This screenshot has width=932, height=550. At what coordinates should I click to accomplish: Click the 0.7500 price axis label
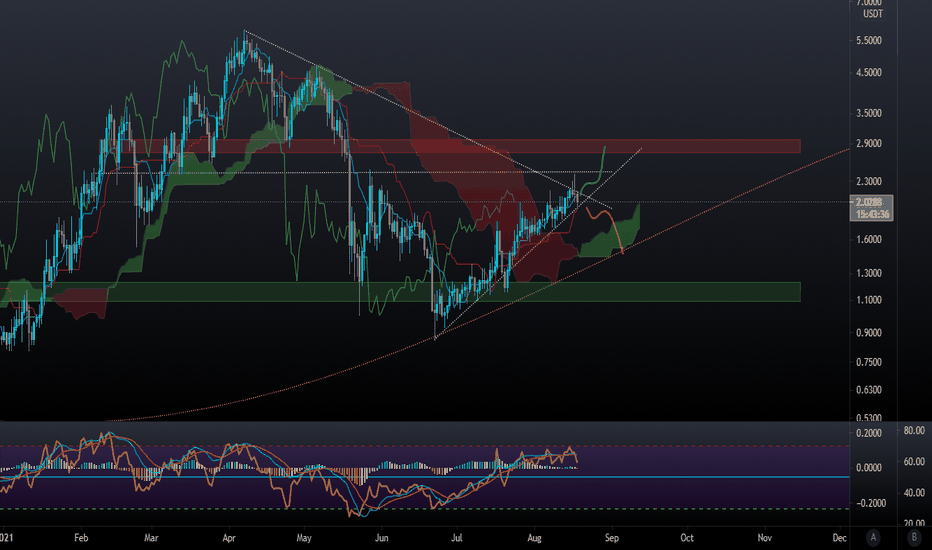click(x=868, y=362)
